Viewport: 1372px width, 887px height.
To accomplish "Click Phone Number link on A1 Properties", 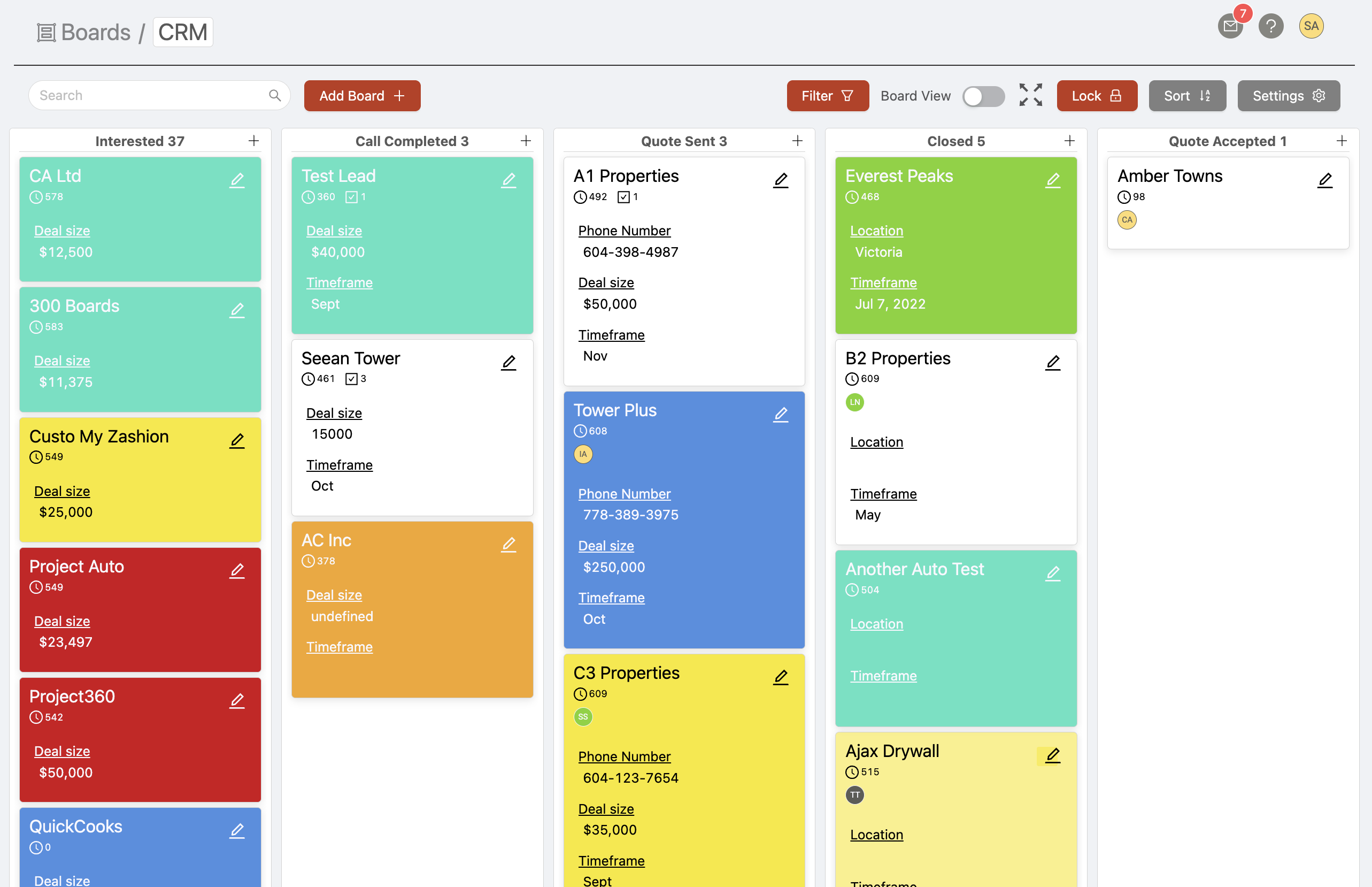I will (x=625, y=231).
